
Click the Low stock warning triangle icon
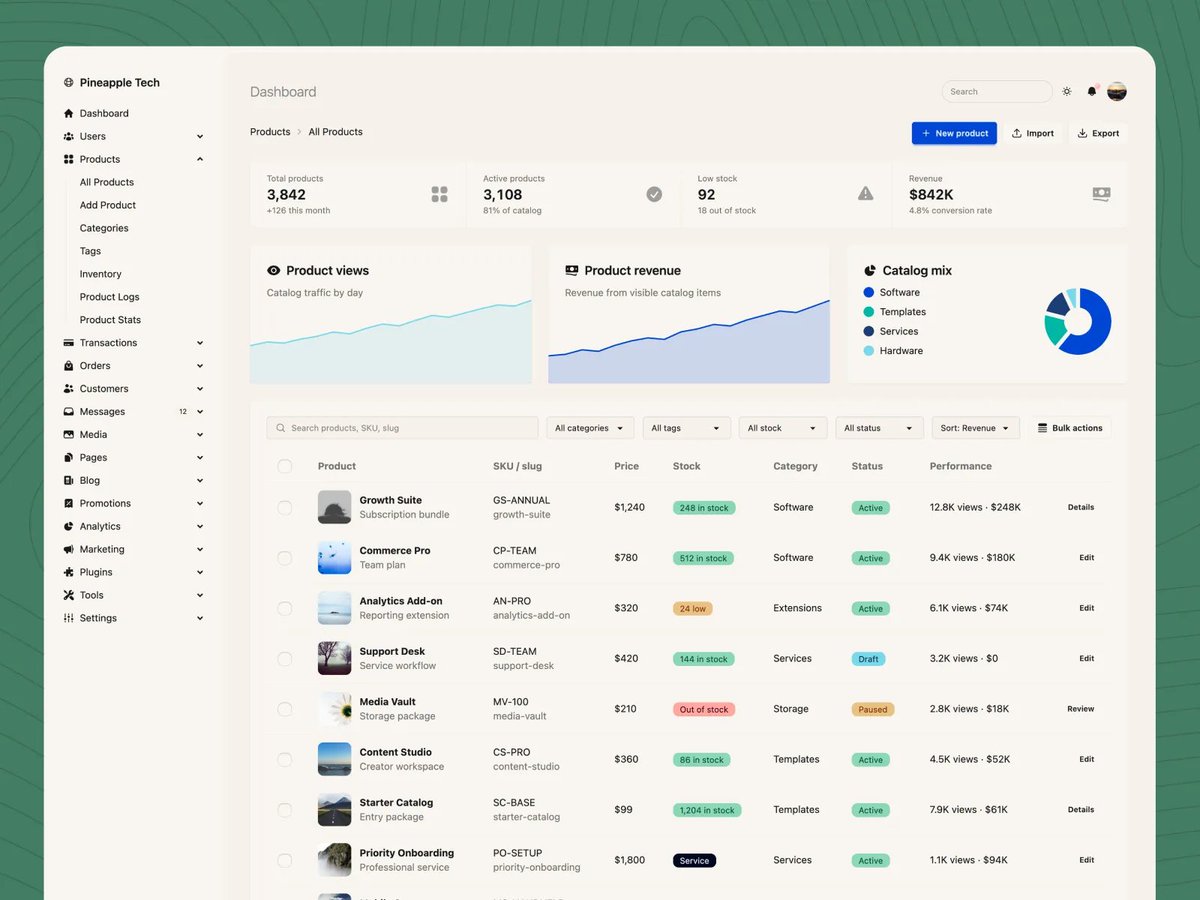coord(866,194)
